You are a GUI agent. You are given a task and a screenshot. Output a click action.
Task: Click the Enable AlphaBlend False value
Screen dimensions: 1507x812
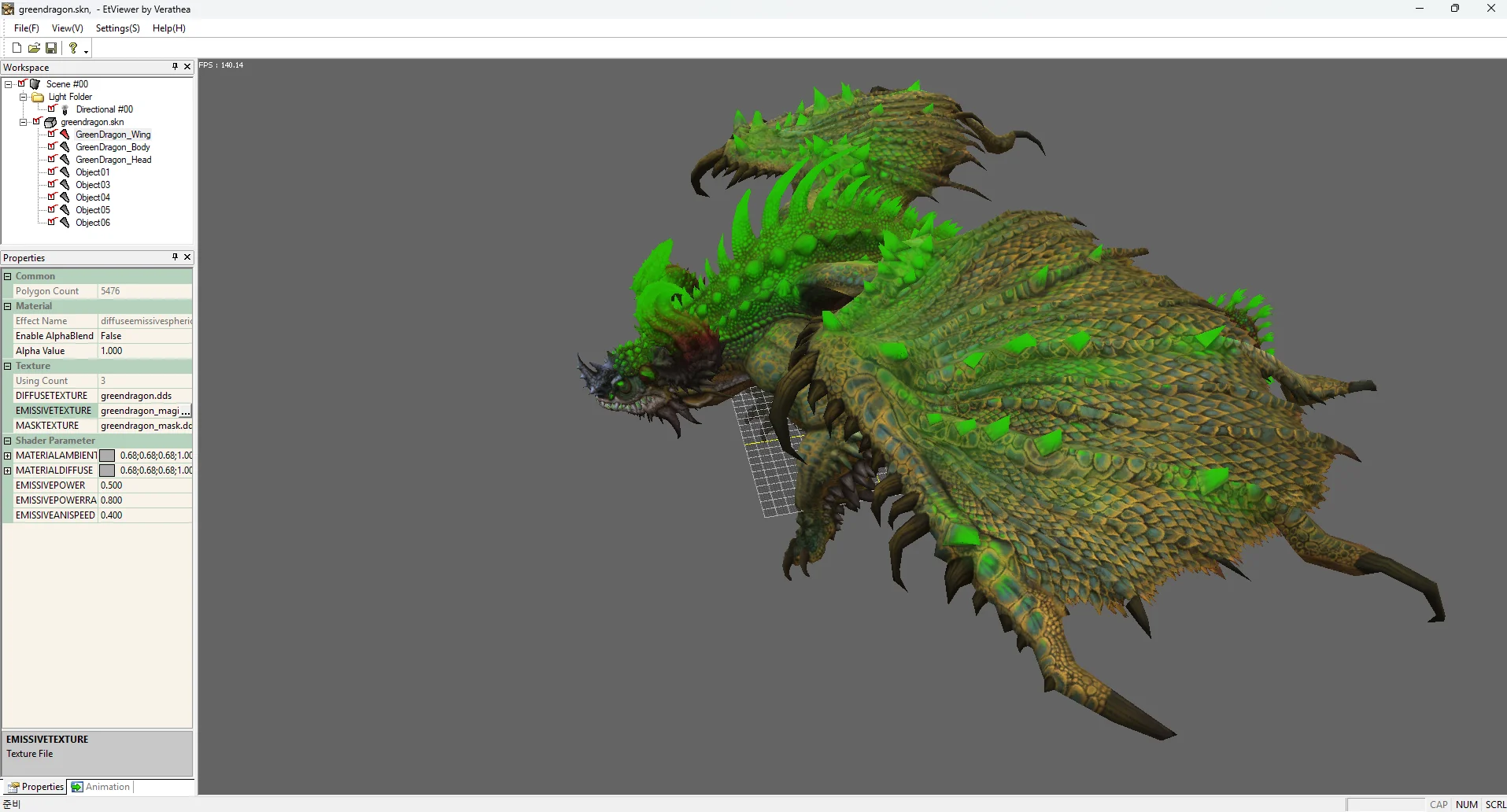(x=145, y=336)
